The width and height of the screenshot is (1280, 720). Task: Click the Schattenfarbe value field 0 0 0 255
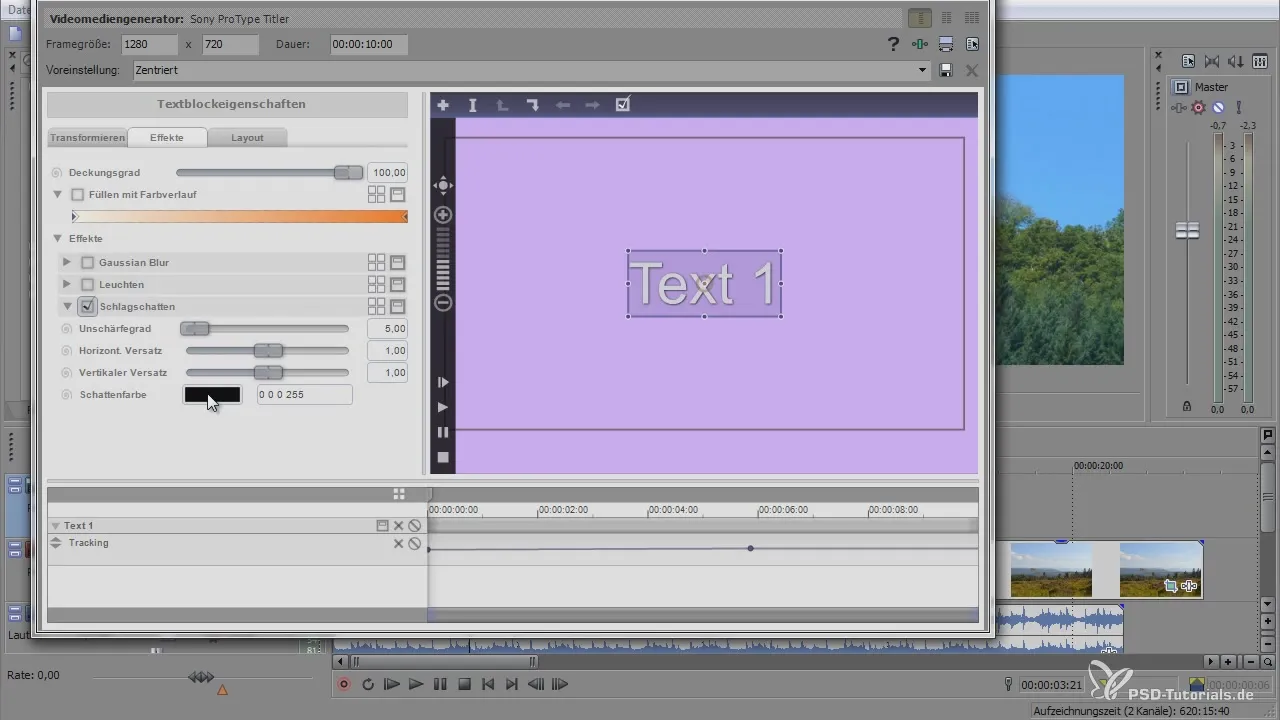pos(305,395)
